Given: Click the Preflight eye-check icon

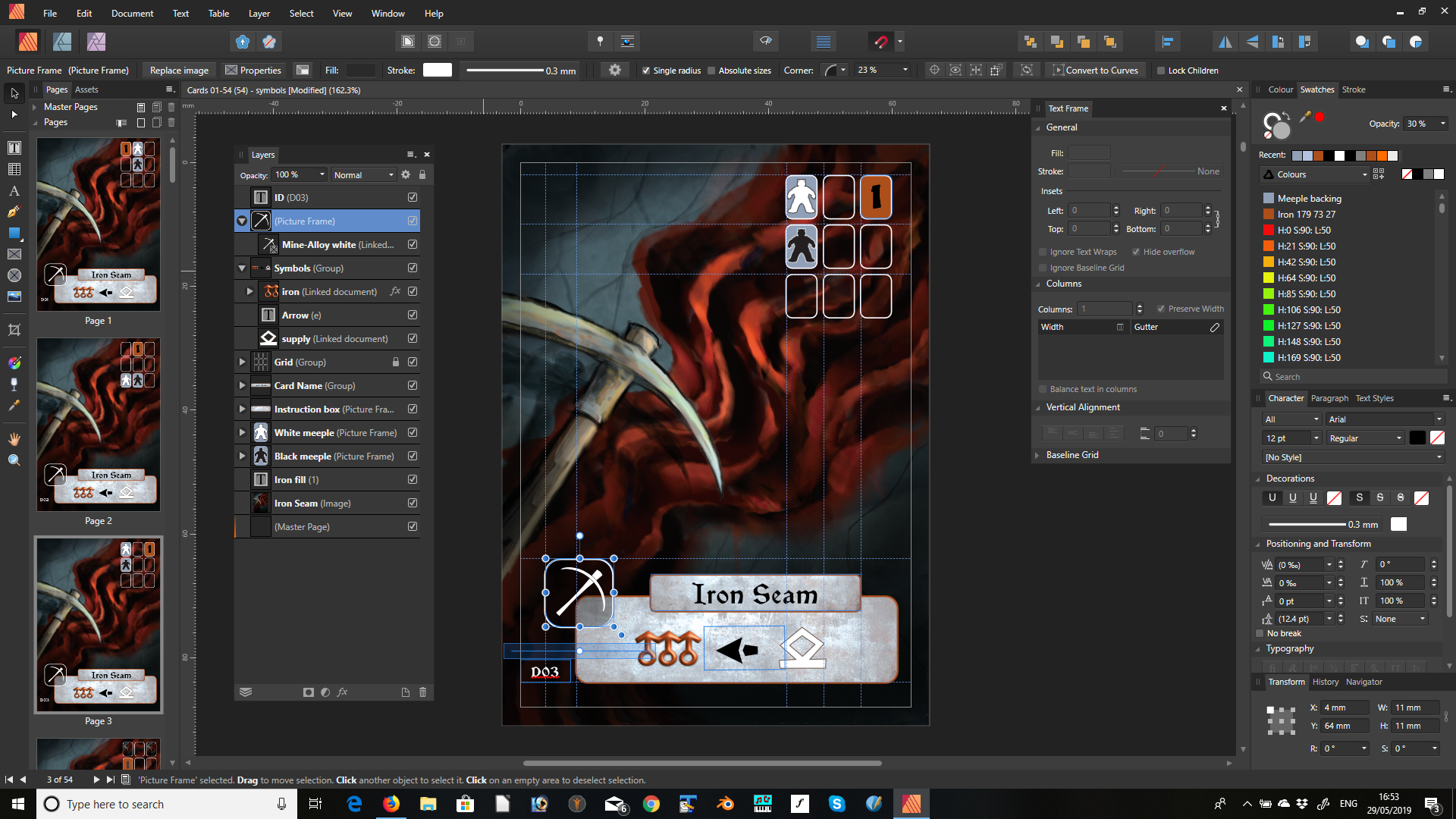Looking at the screenshot, I should pyautogui.click(x=766, y=42).
